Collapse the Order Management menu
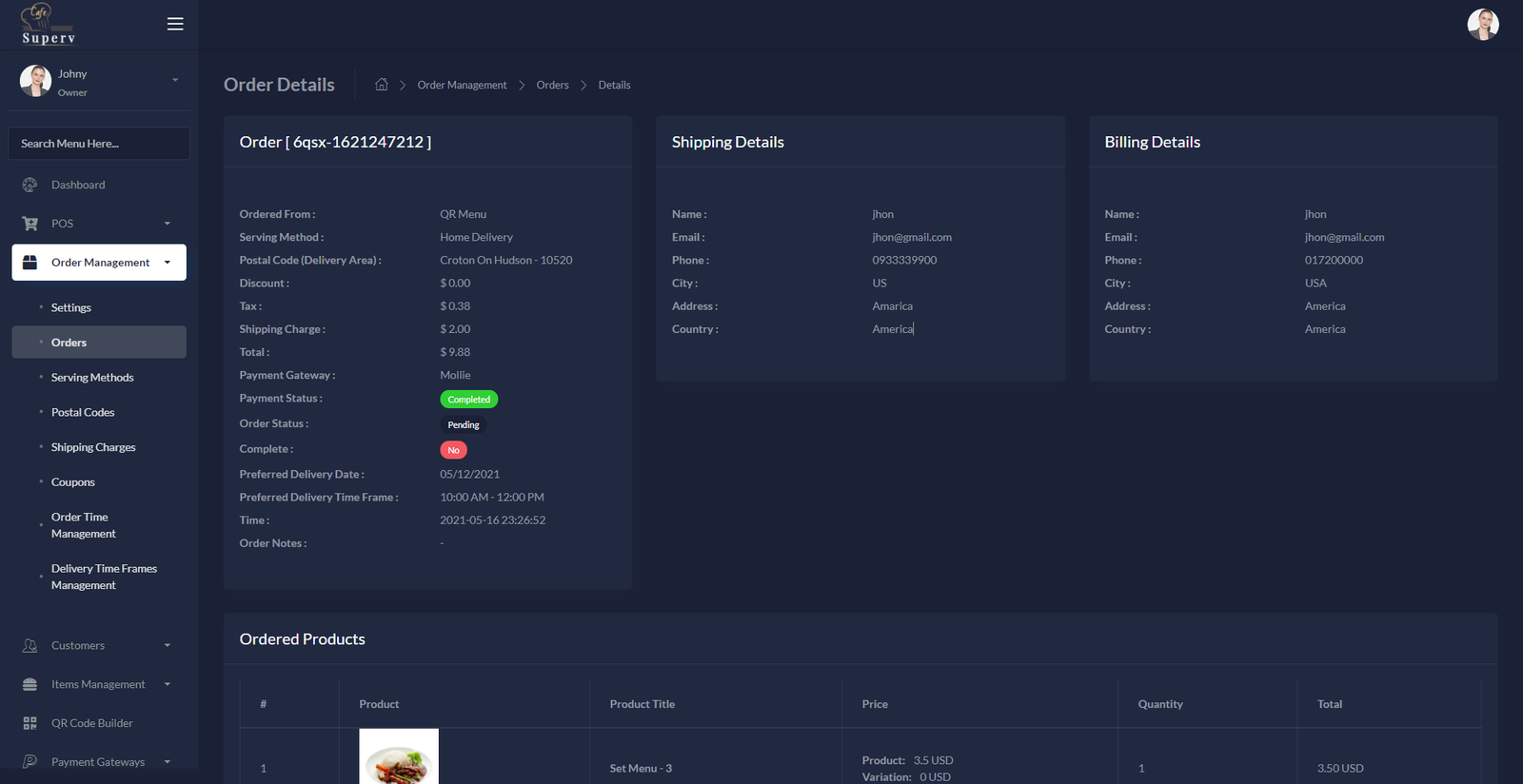The image size is (1523, 784). (x=168, y=263)
